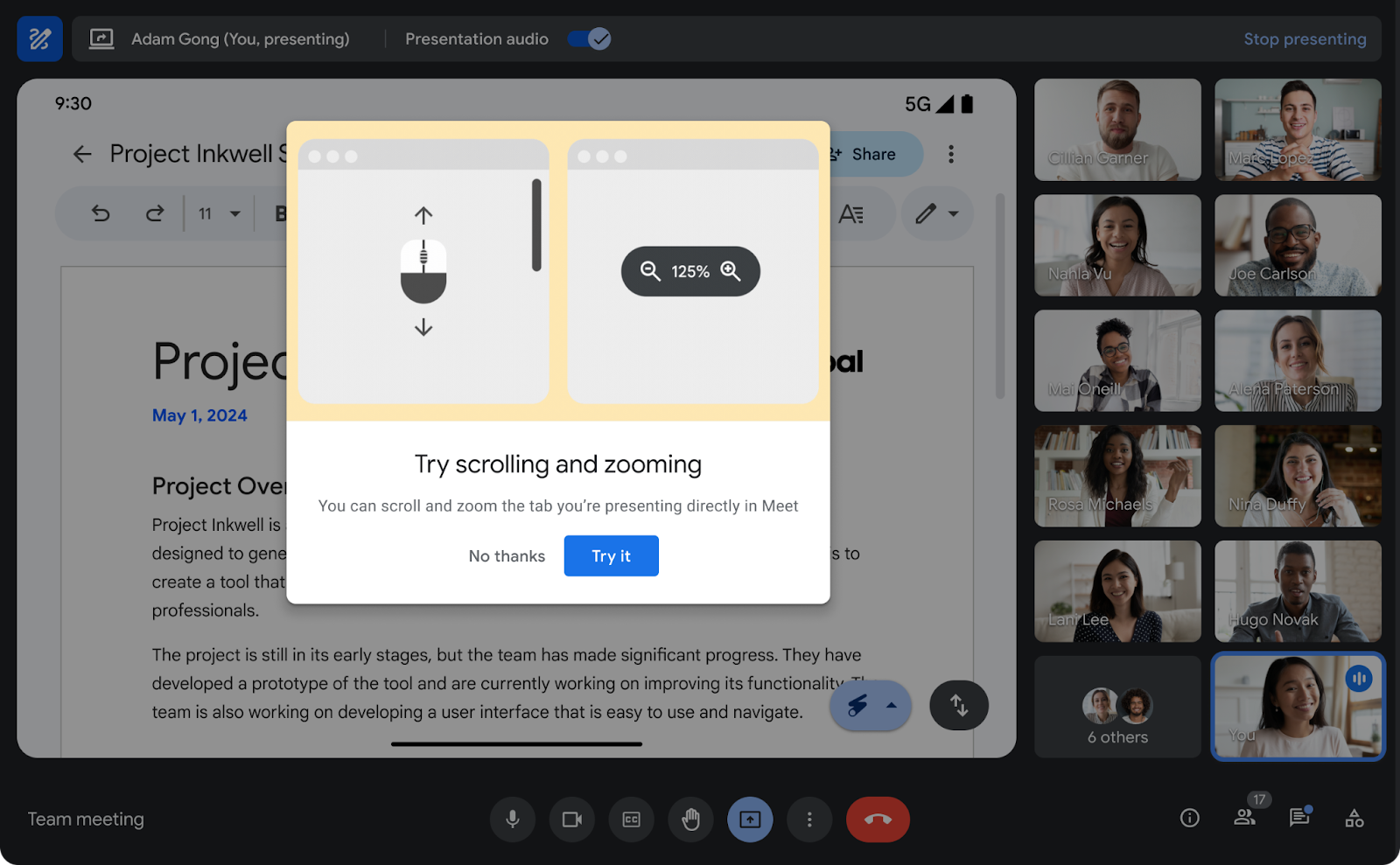Viewport: 1400px width, 865px height.
Task: Dismiss the dialog with No thanks
Action: [507, 555]
